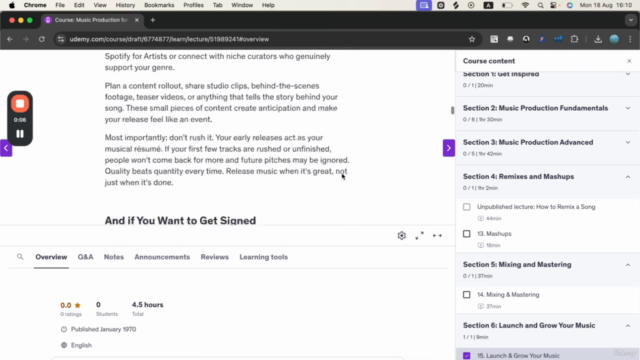The height and width of the screenshot is (360, 640).
Task: Expand Section 3: Music Production Advanced
Action: tap(628, 142)
